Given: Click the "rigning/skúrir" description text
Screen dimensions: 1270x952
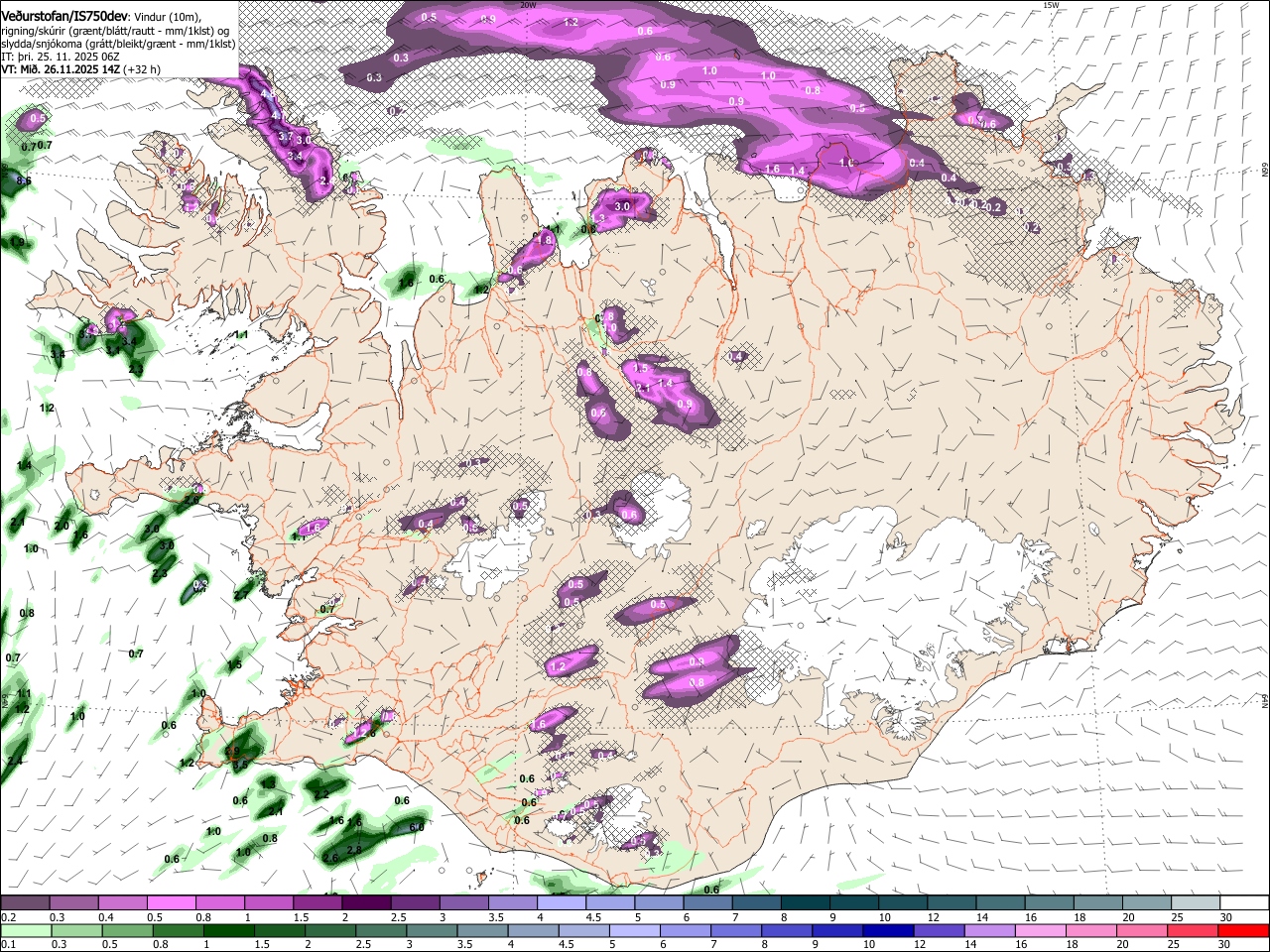Looking at the screenshot, I should pos(33,31).
